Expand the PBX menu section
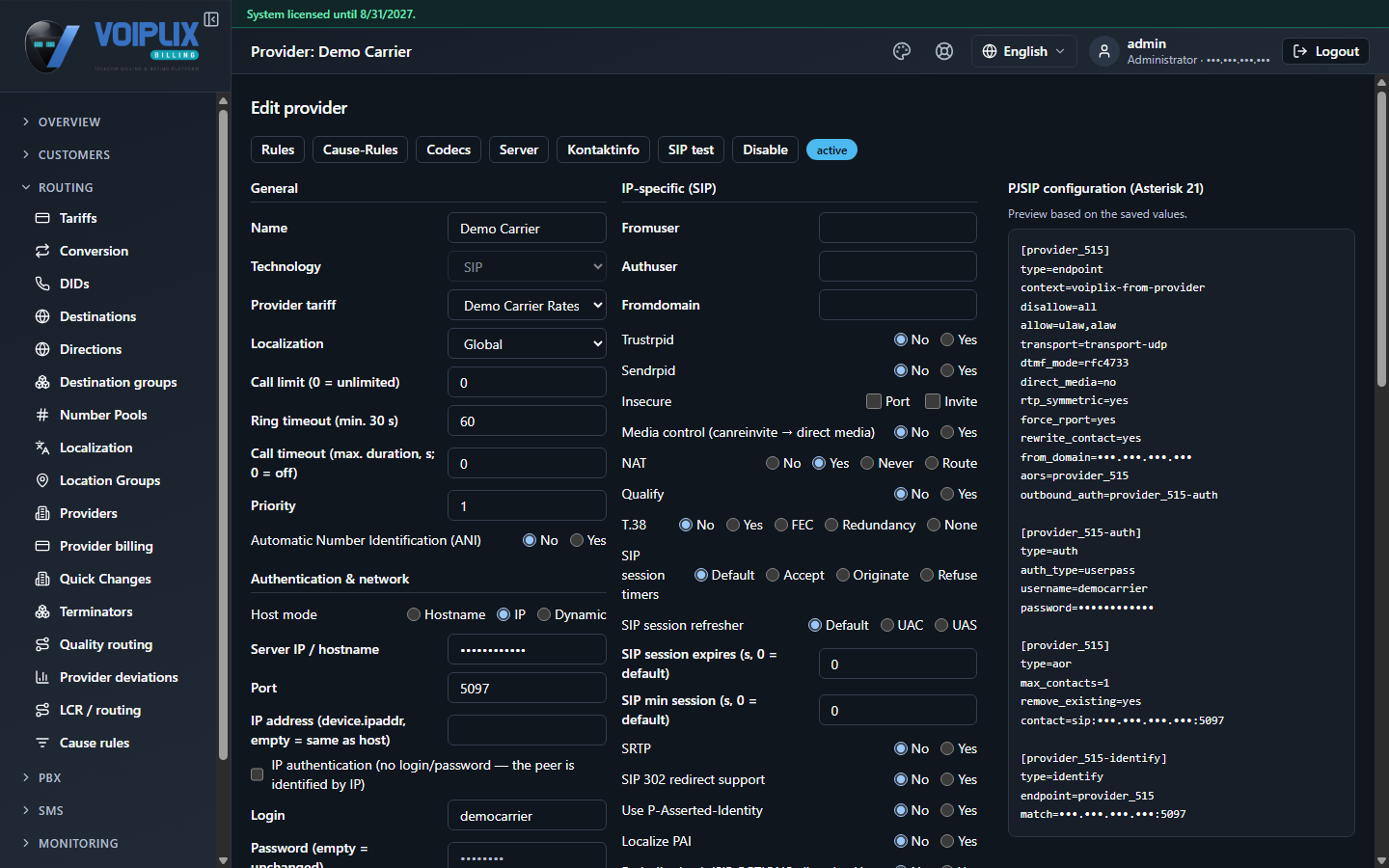The width and height of the screenshot is (1389, 868). (x=49, y=777)
